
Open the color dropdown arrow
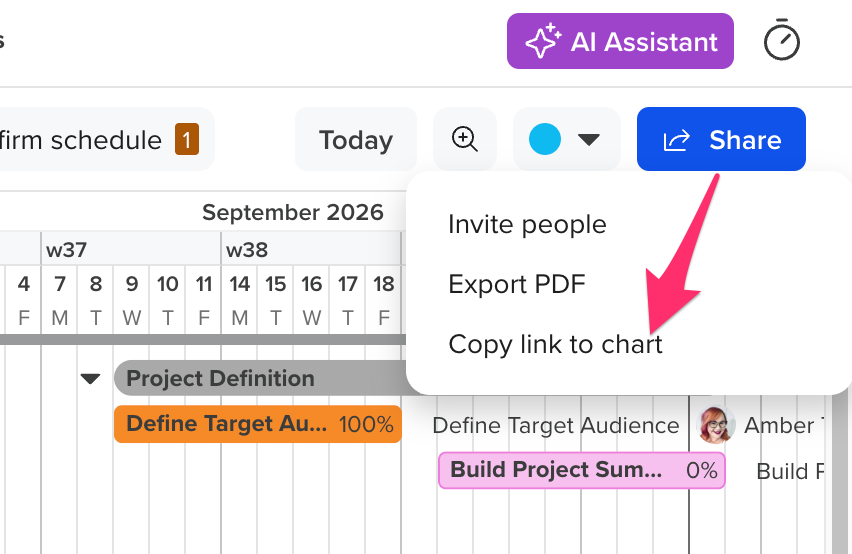(588, 140)
